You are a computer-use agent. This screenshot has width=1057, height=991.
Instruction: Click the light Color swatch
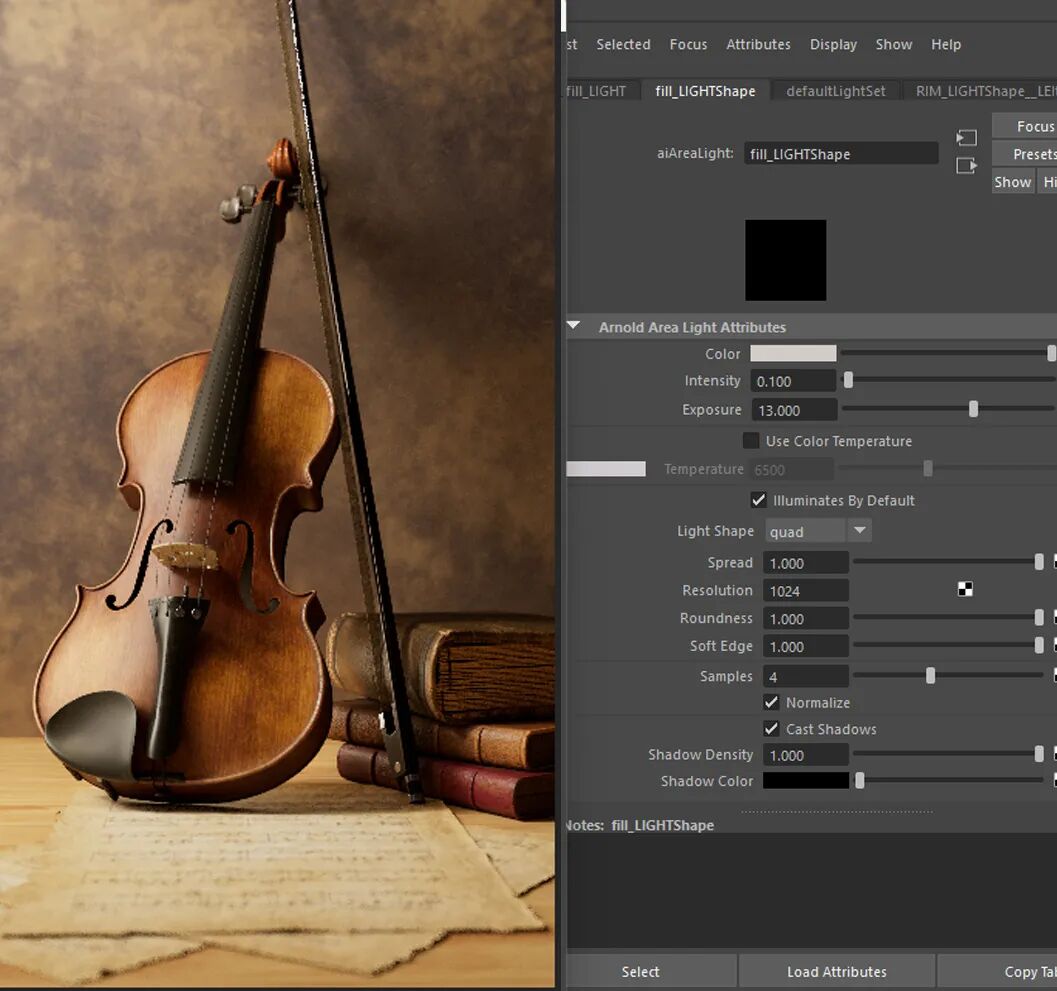(x=793, y=353)
